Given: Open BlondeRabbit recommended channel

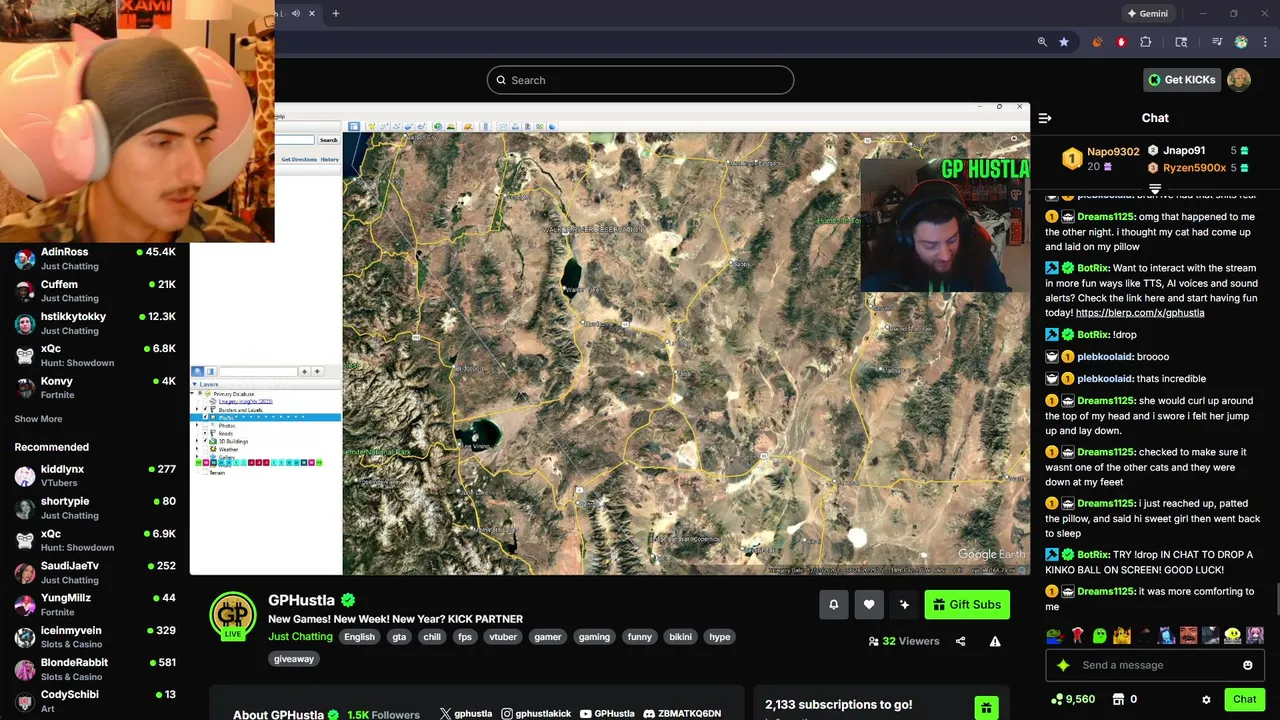Looking at the screenshot, I should tap(95, 669).
